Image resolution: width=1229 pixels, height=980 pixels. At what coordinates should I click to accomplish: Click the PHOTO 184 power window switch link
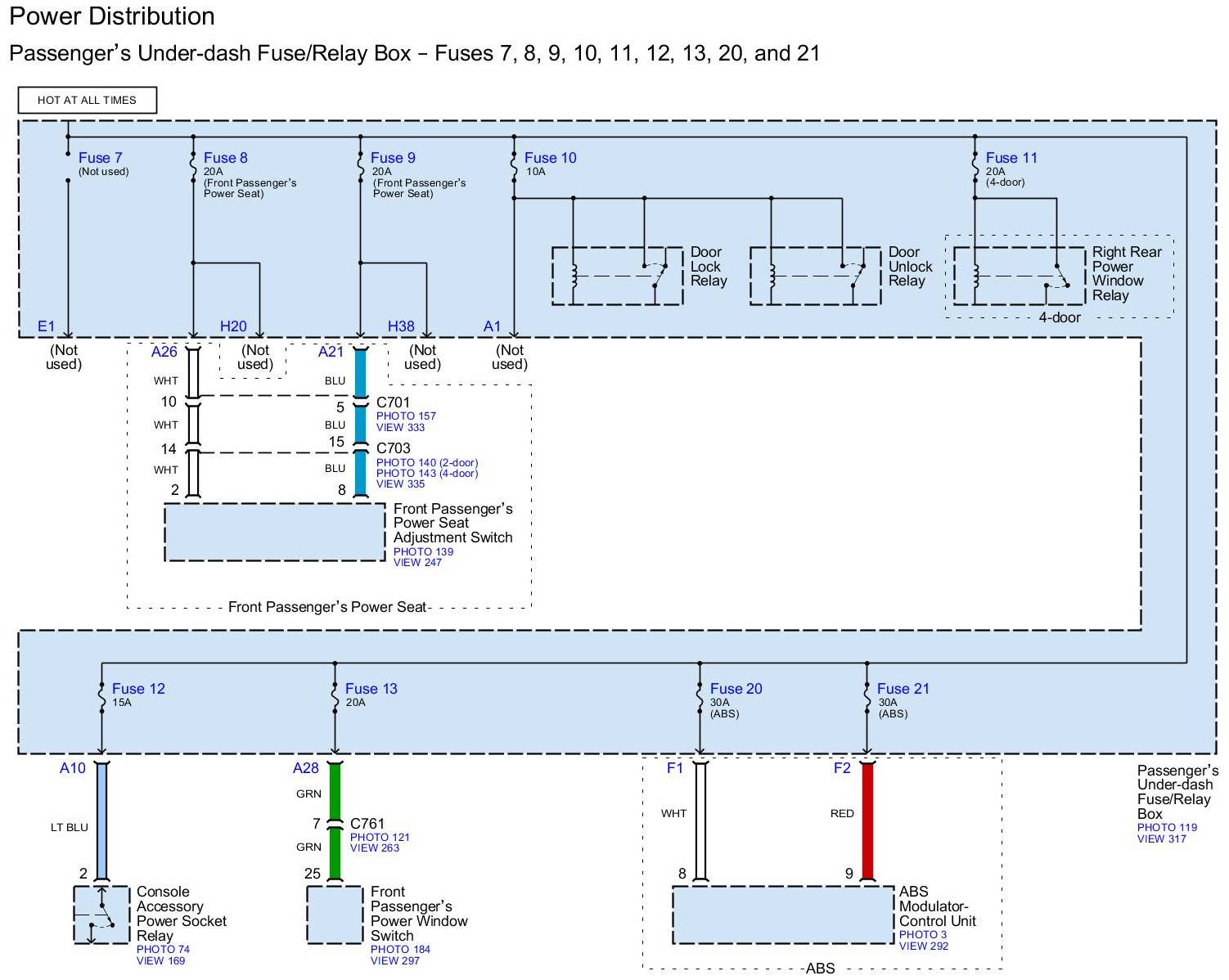pos(400,950)
